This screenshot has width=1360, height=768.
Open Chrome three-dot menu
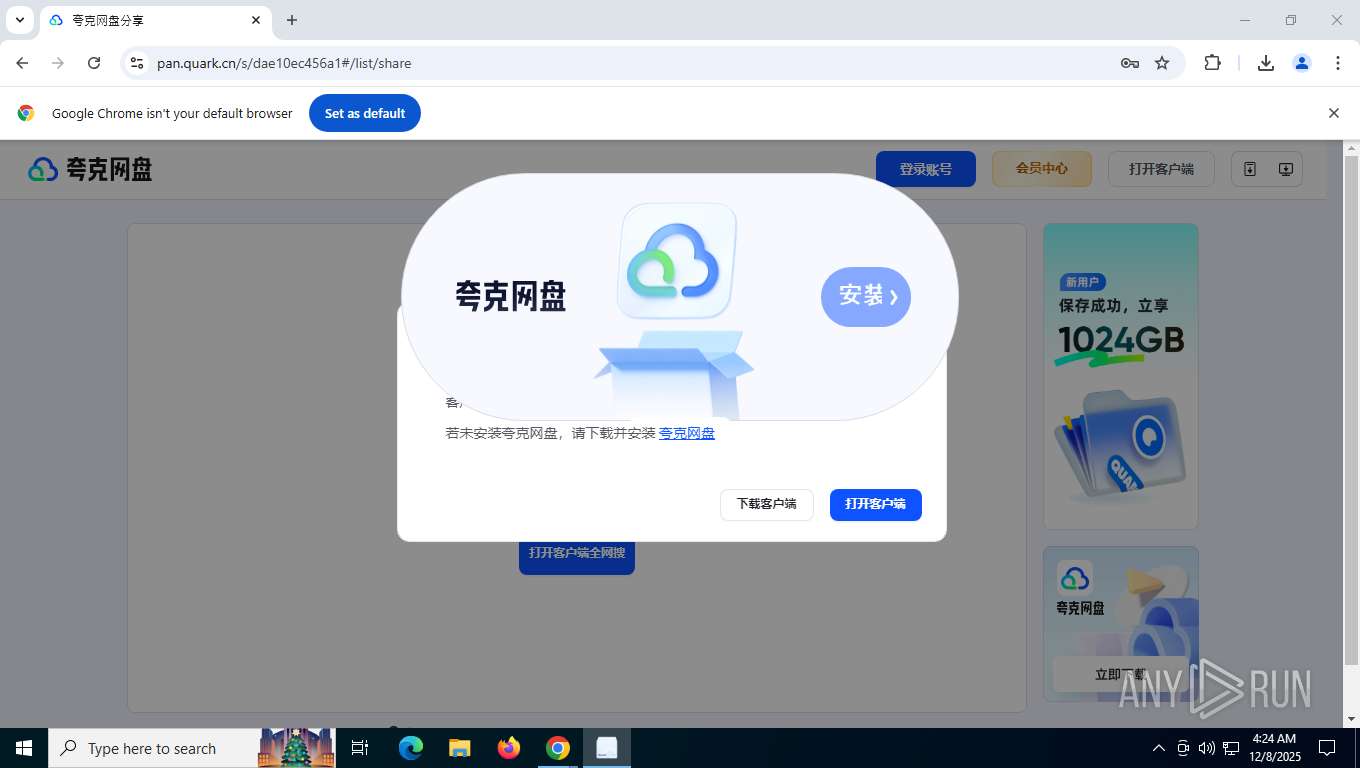click(1338, 63)
